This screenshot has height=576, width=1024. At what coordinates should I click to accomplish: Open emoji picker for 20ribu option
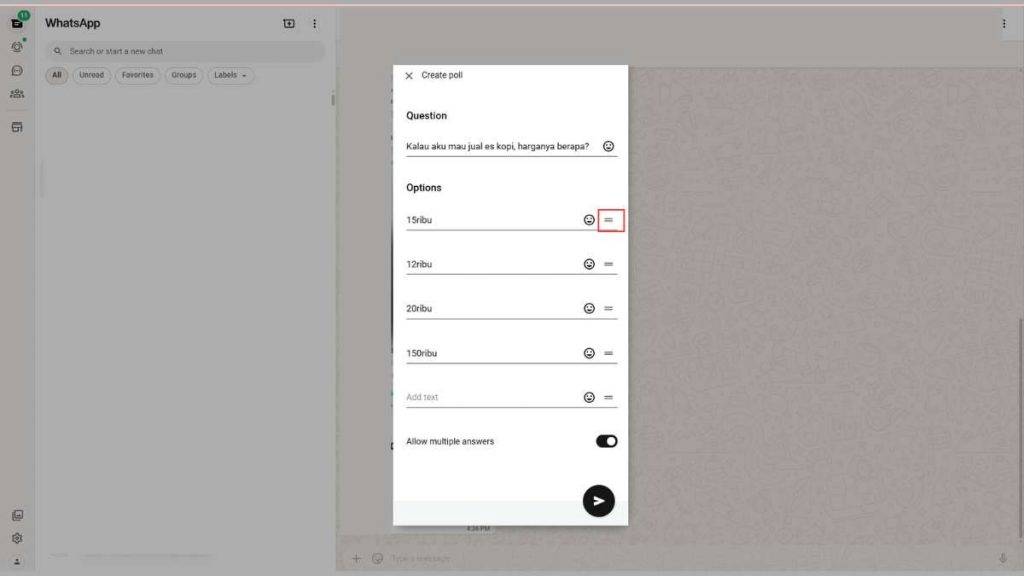(589, 309)
